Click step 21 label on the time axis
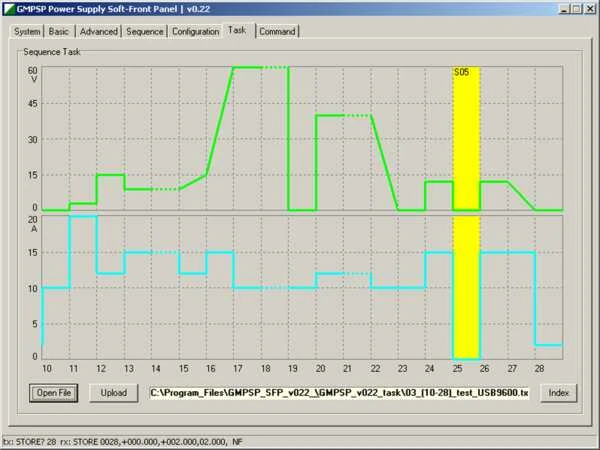 [347, 368]
